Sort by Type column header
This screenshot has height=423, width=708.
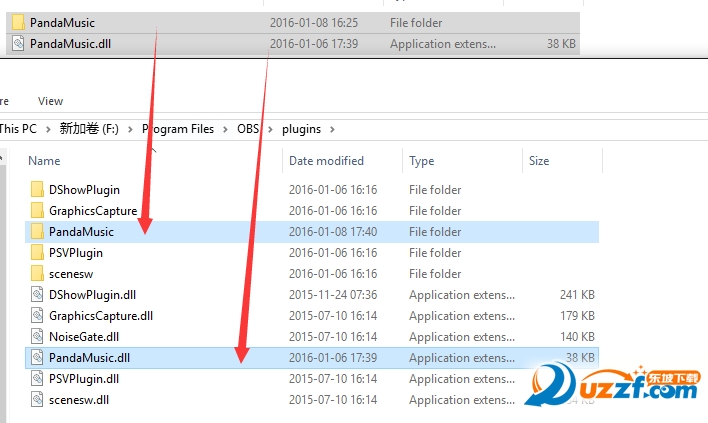pyautogui.click(x=421, y=161)
